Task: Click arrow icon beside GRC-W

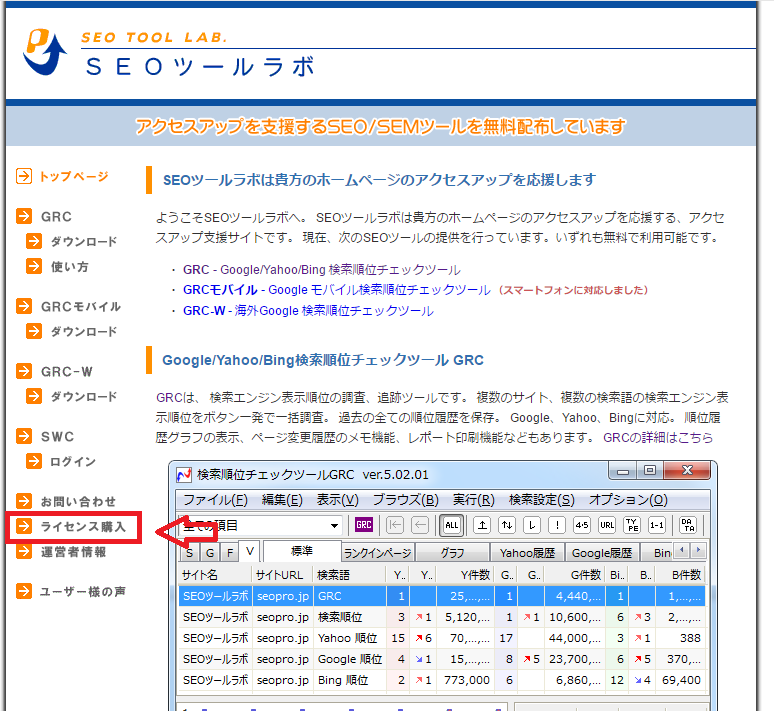Action: (24, 371)
